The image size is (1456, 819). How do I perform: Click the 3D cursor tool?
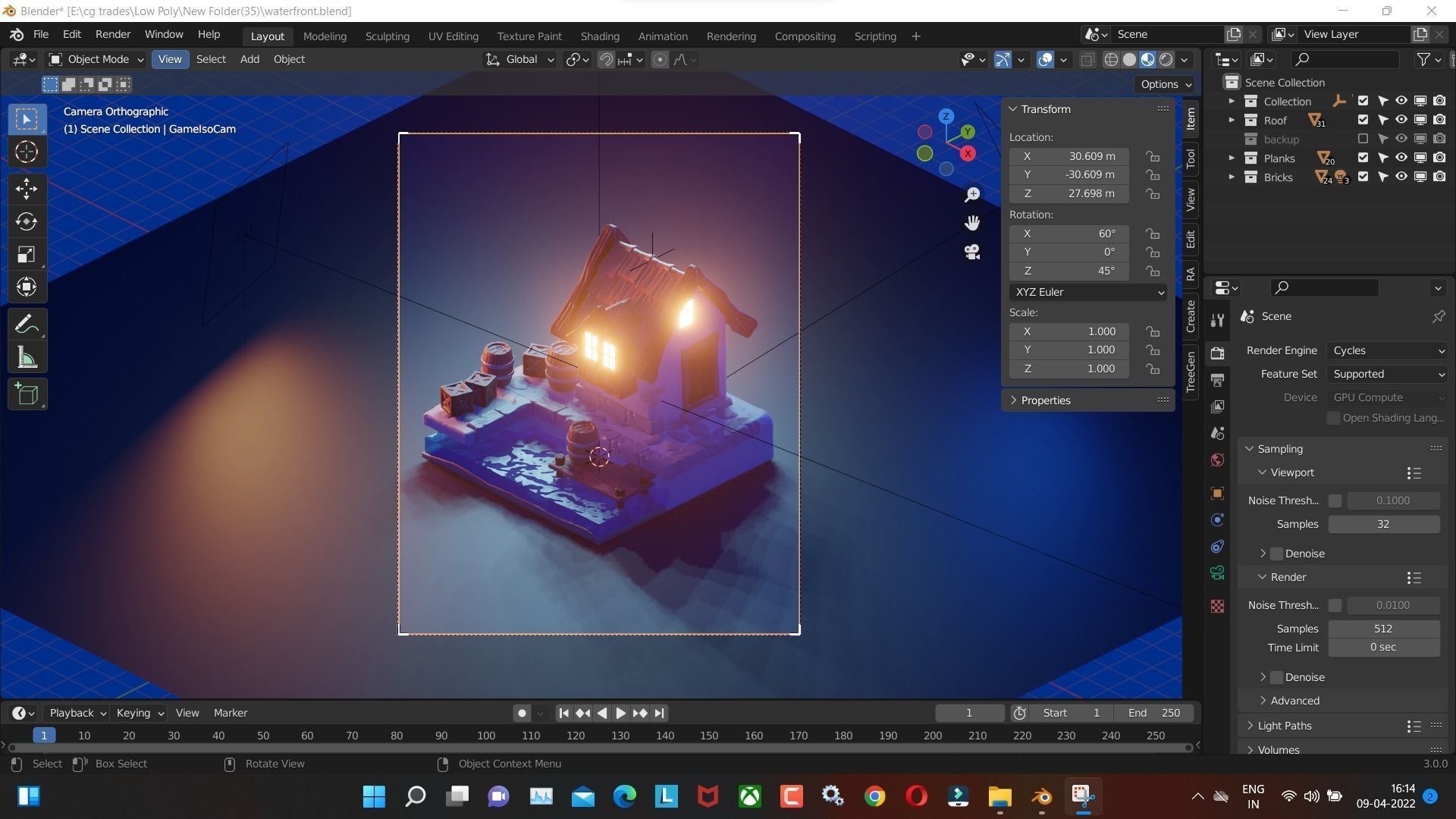pos(27,152)
